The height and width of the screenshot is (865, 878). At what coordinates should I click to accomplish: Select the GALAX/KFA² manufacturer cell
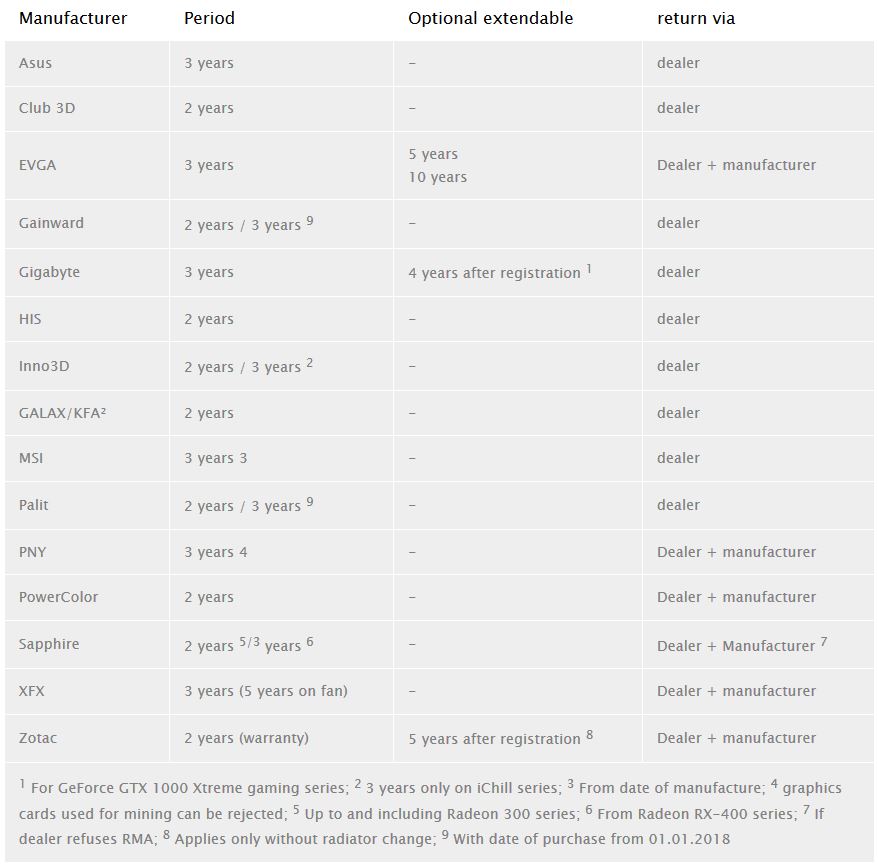point(62,413)
